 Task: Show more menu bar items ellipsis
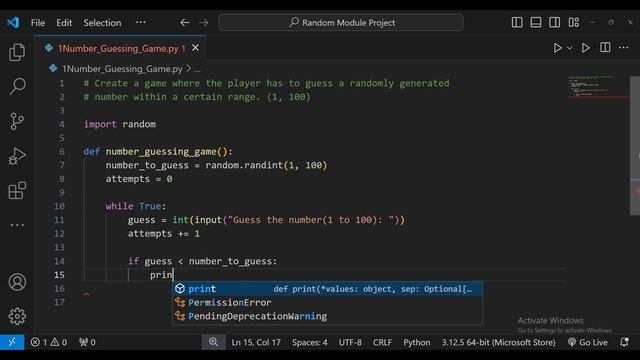tap(141, 22)
